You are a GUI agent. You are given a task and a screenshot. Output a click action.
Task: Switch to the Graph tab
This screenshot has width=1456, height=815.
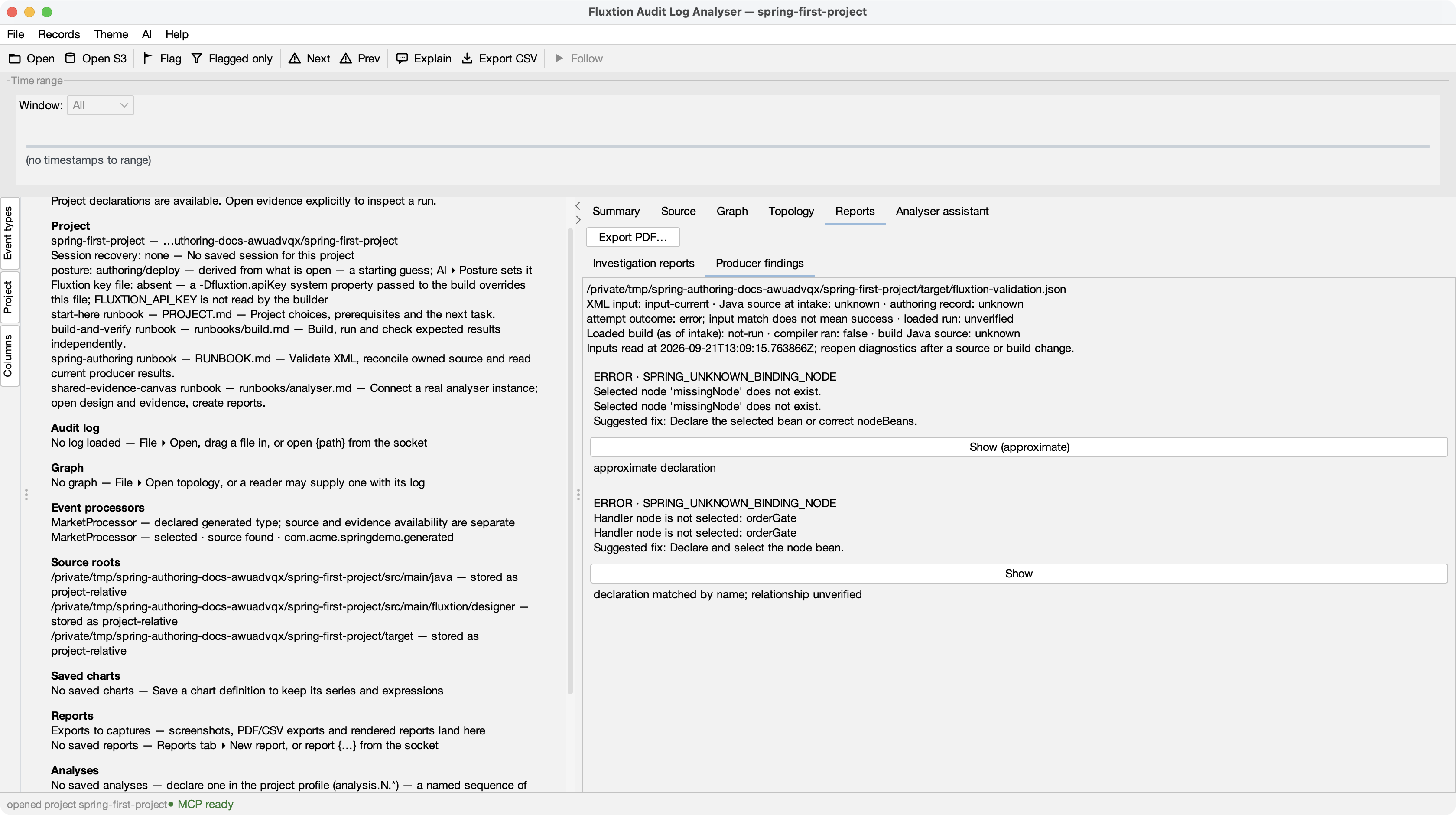point(731,211)
